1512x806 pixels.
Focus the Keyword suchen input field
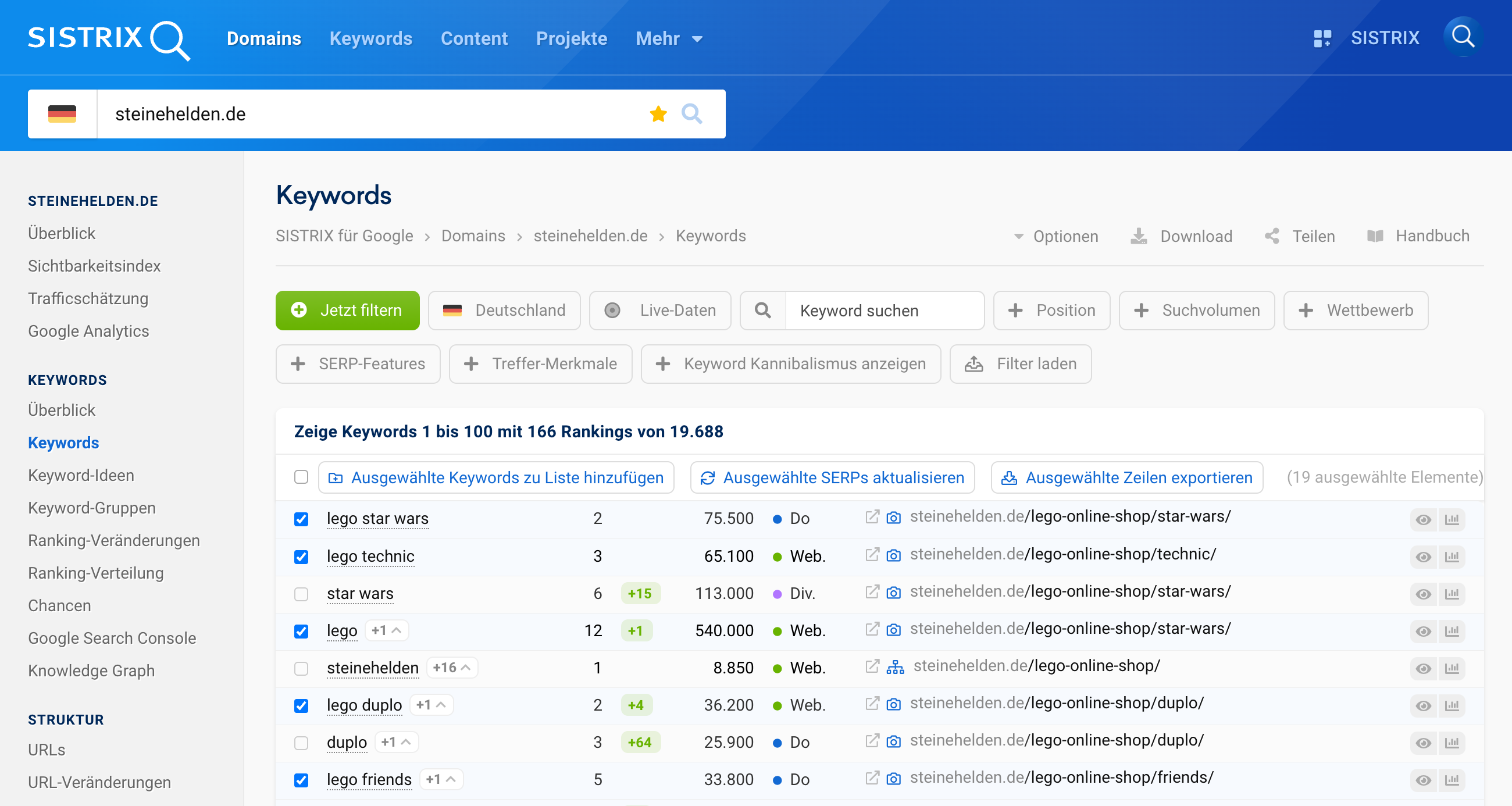(x=884, y=311)
